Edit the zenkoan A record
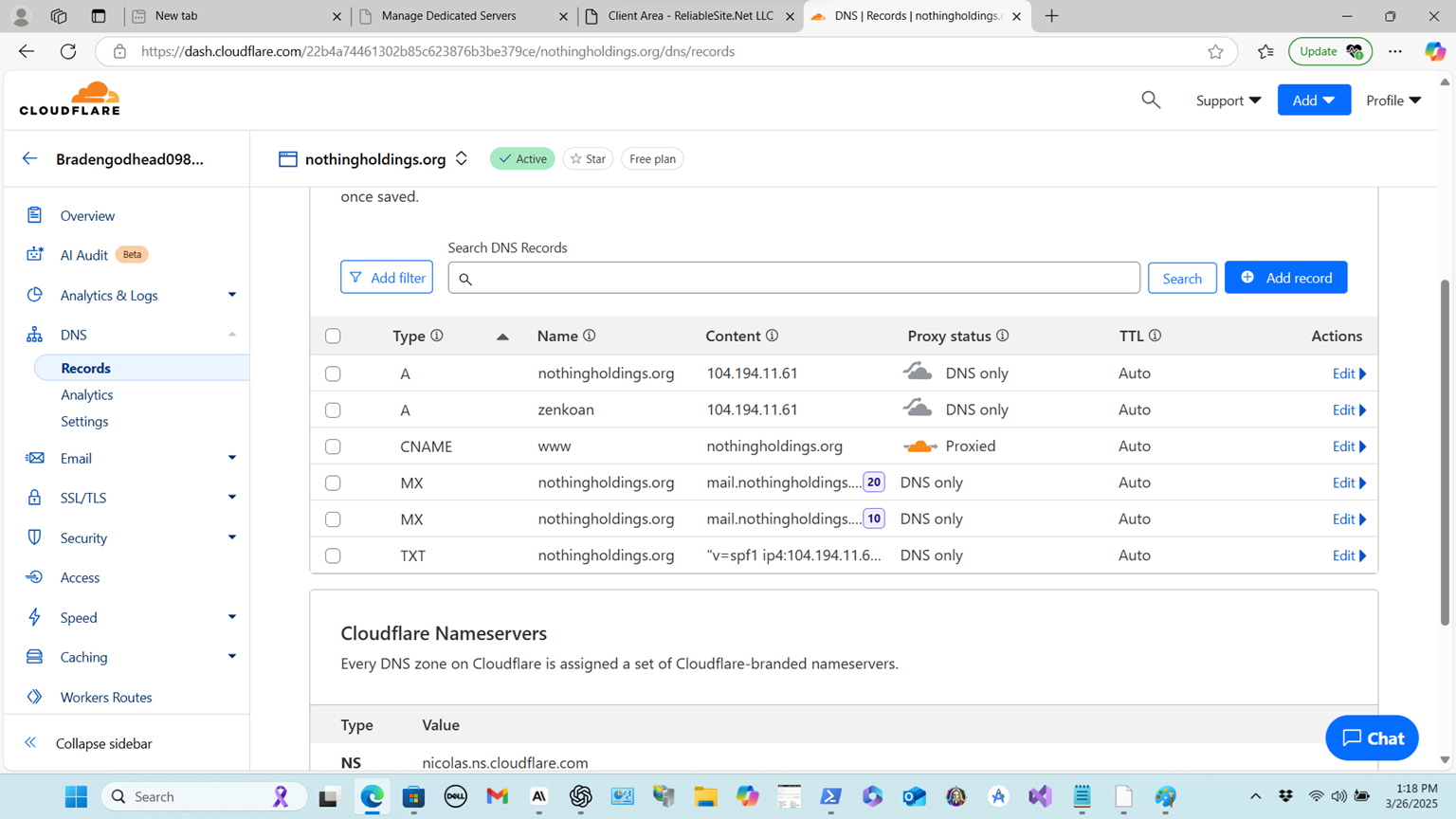Viewport: 1456px width, 819px height. (x=1349, y=409)
